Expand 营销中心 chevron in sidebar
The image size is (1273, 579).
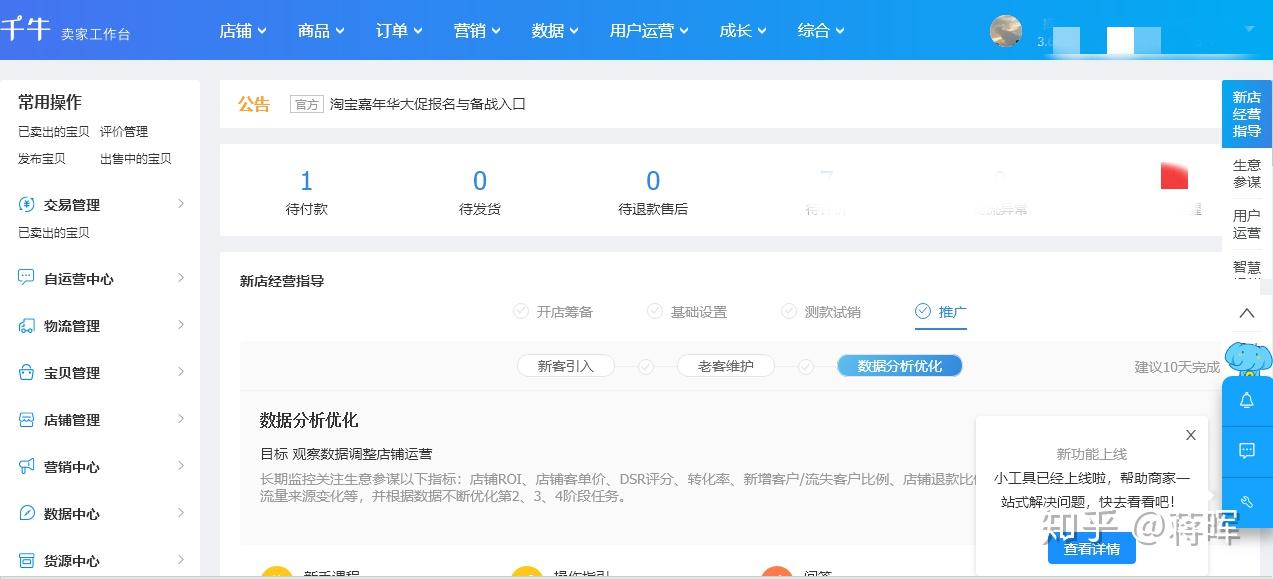point(181,466)
